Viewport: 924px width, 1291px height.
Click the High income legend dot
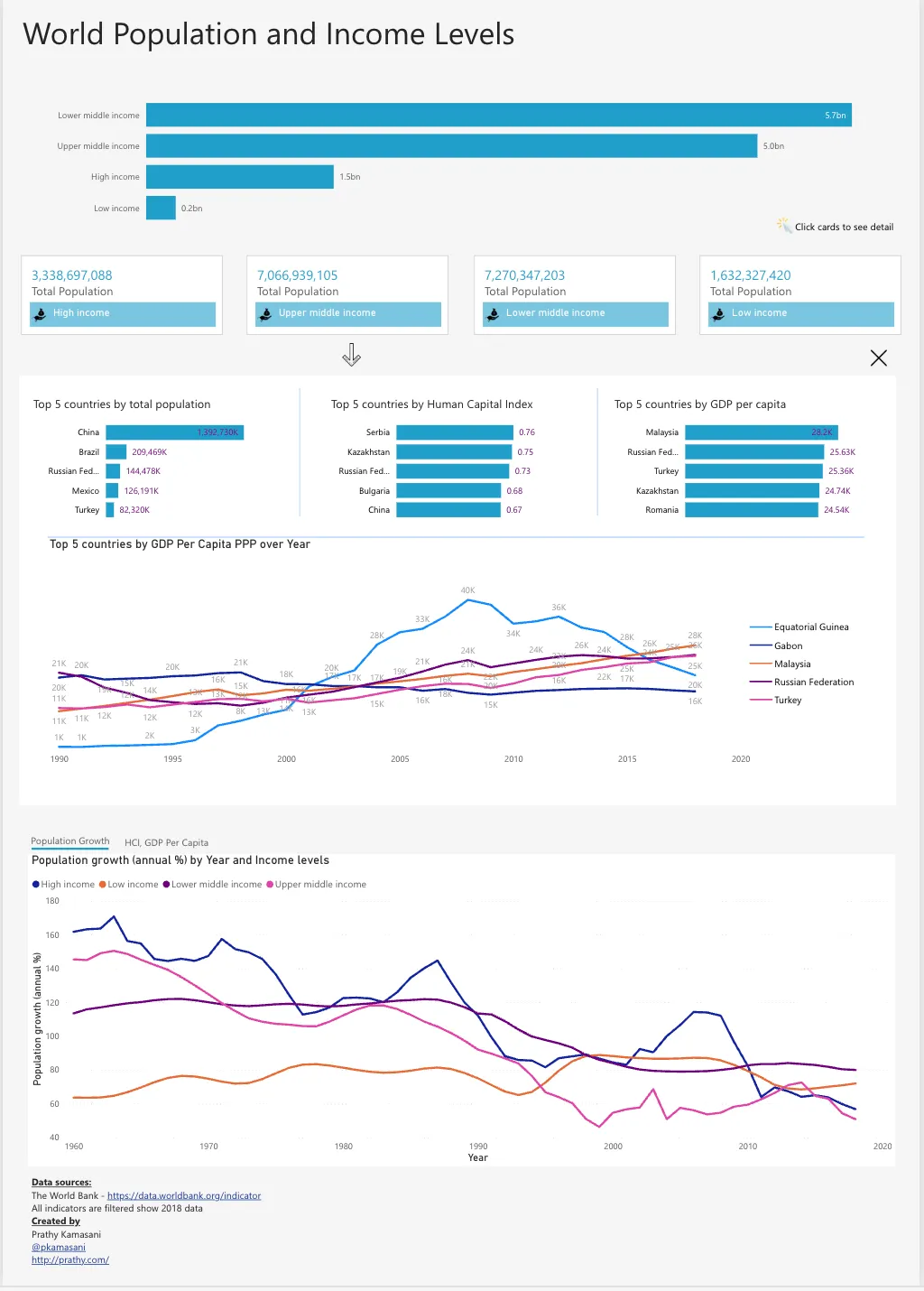point(36,885)
